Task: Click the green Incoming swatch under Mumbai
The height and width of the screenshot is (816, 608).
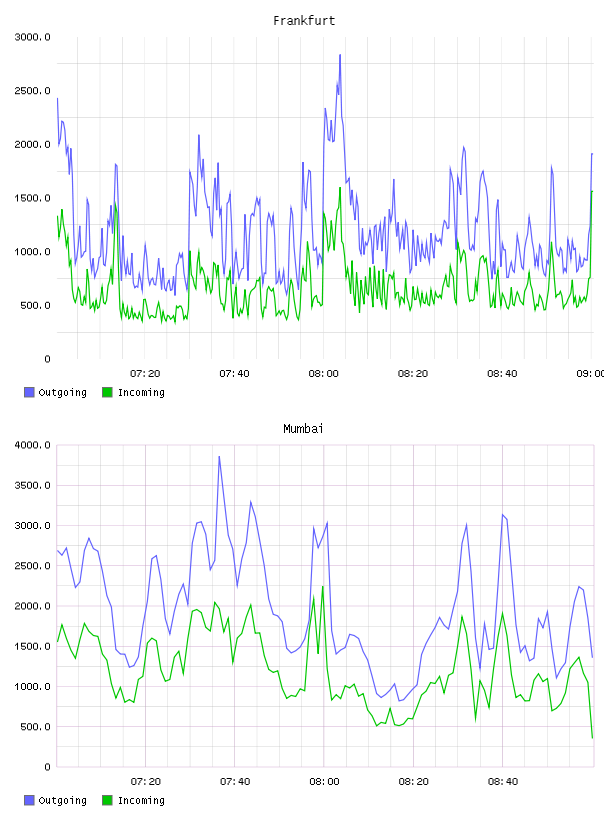Action: [x=107, y=800]
